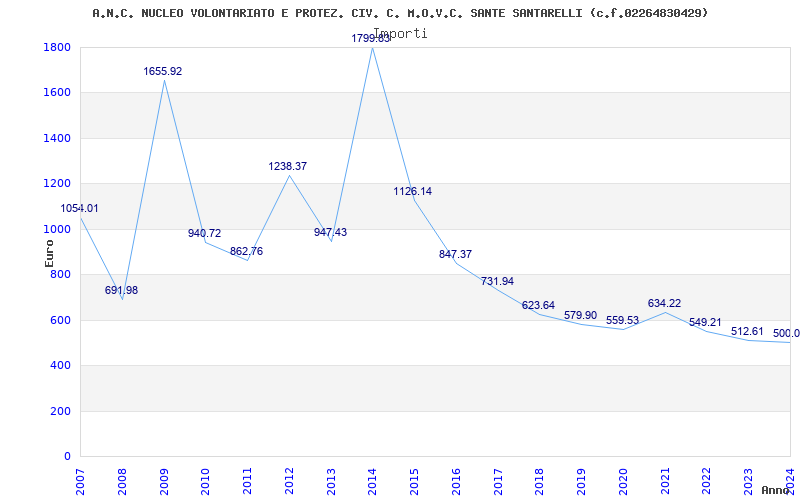Screen dimensions: 800x500
Task: Select the 2024 year tick label
Action: tap(790, 482)
